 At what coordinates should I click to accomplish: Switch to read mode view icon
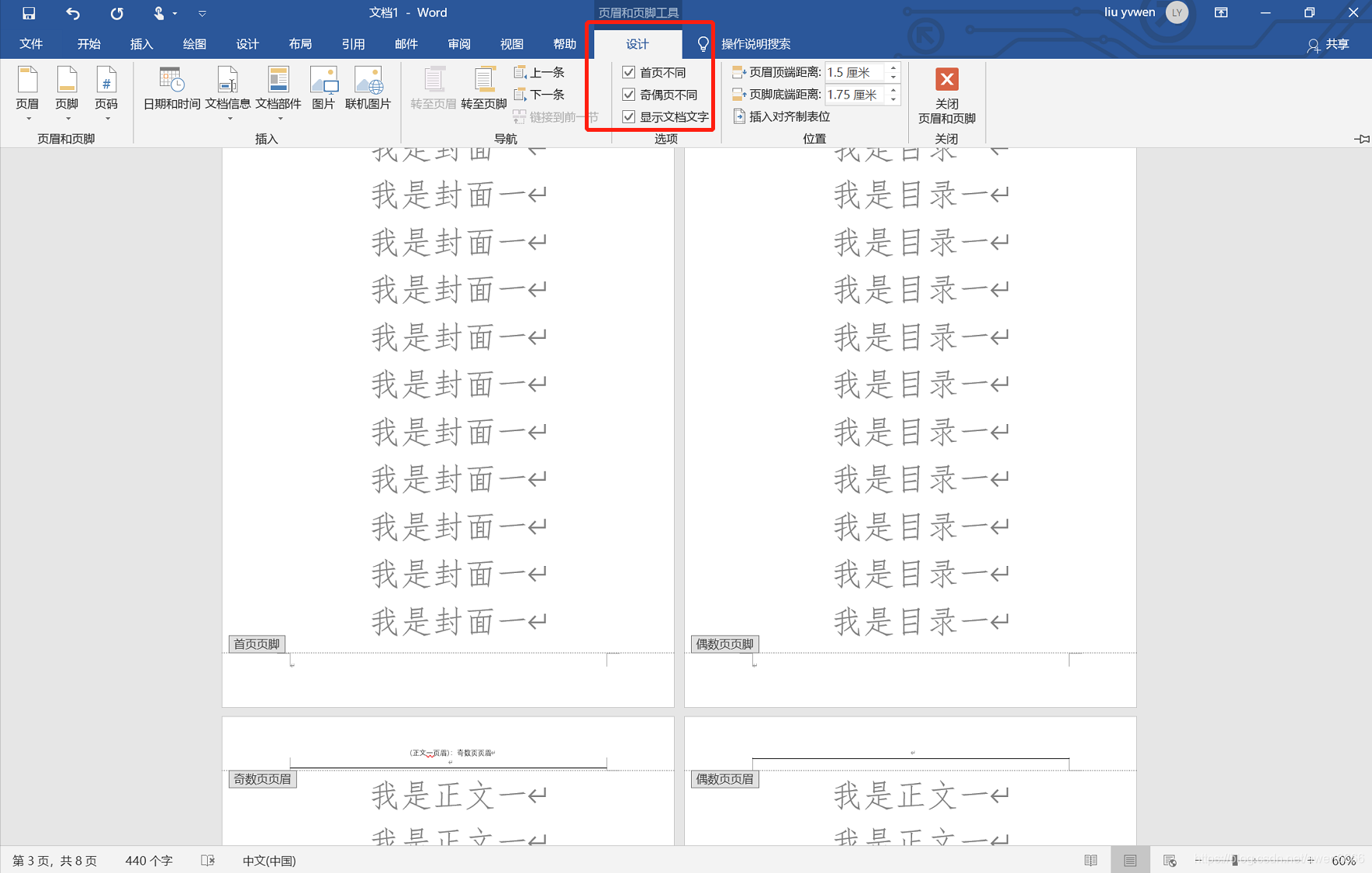click(x=1090, y=860)
